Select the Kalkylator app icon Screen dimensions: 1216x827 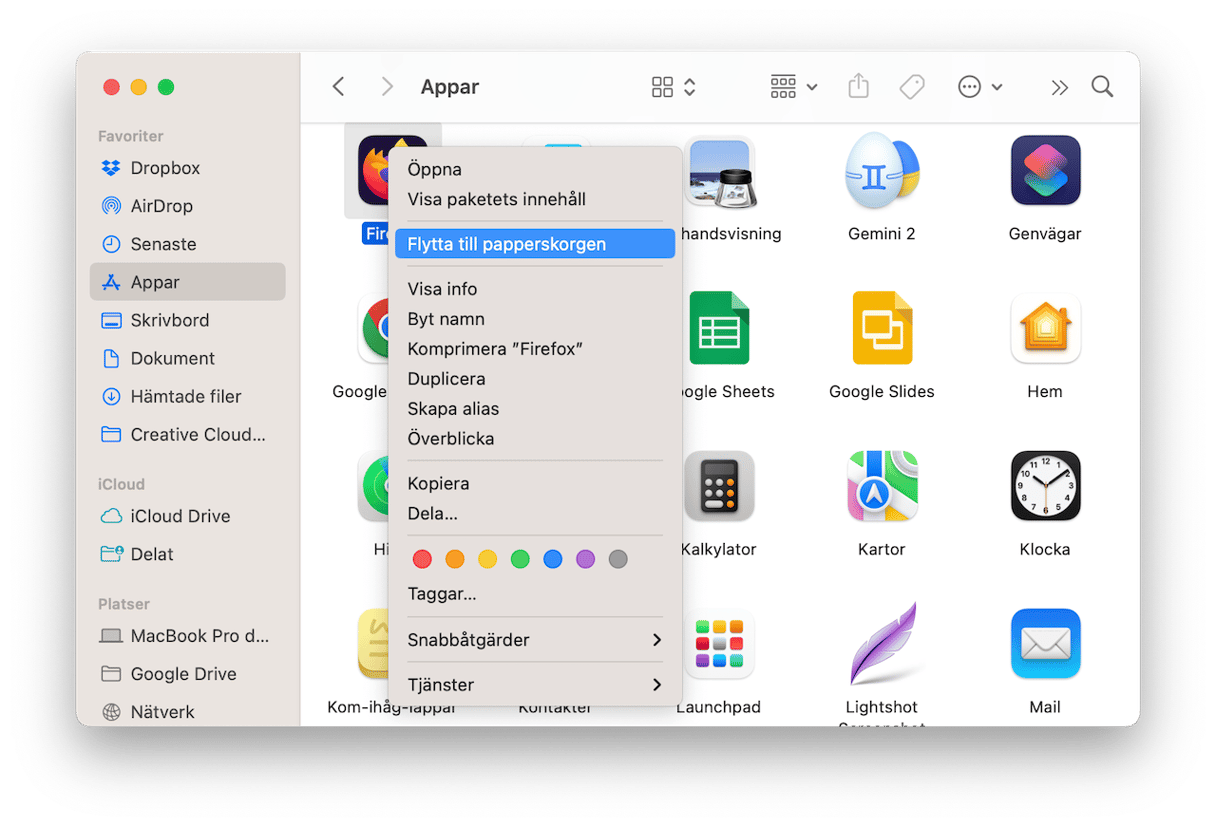coord(719,486)
